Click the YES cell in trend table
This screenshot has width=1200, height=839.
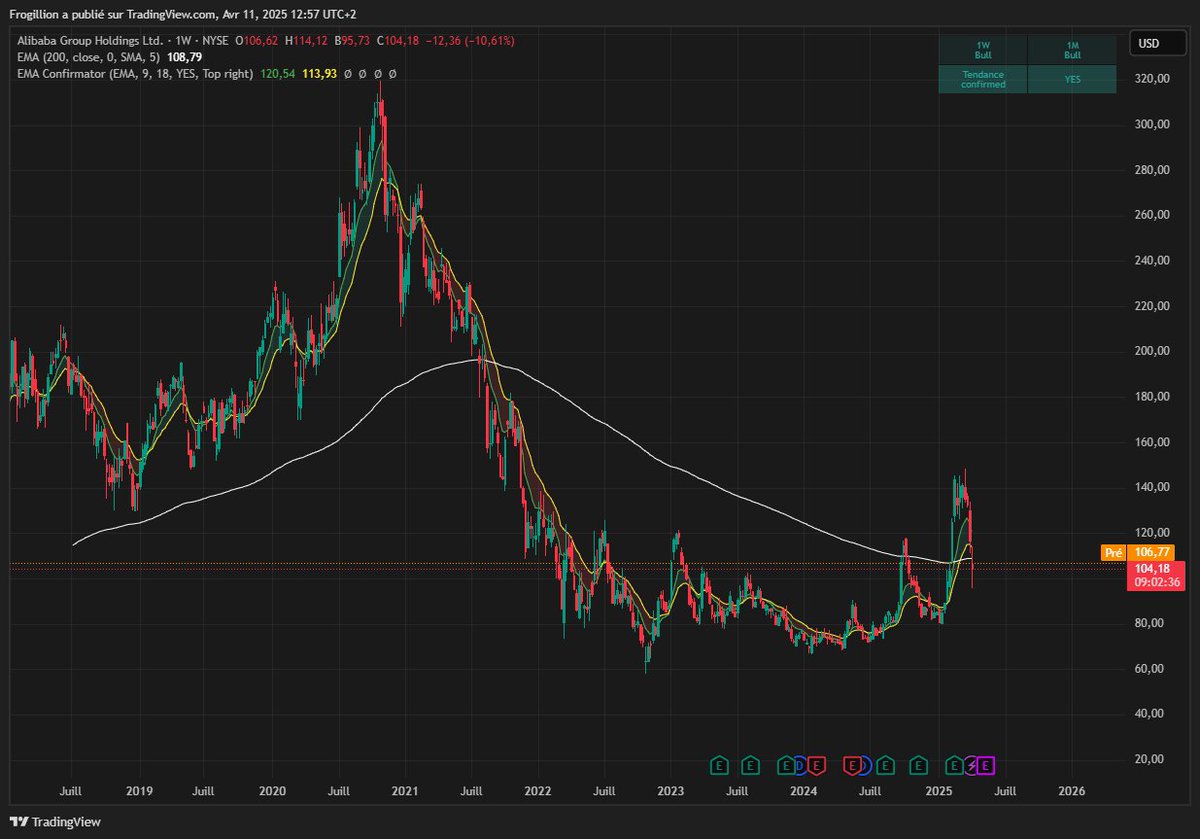click(x=1072, y=79)
